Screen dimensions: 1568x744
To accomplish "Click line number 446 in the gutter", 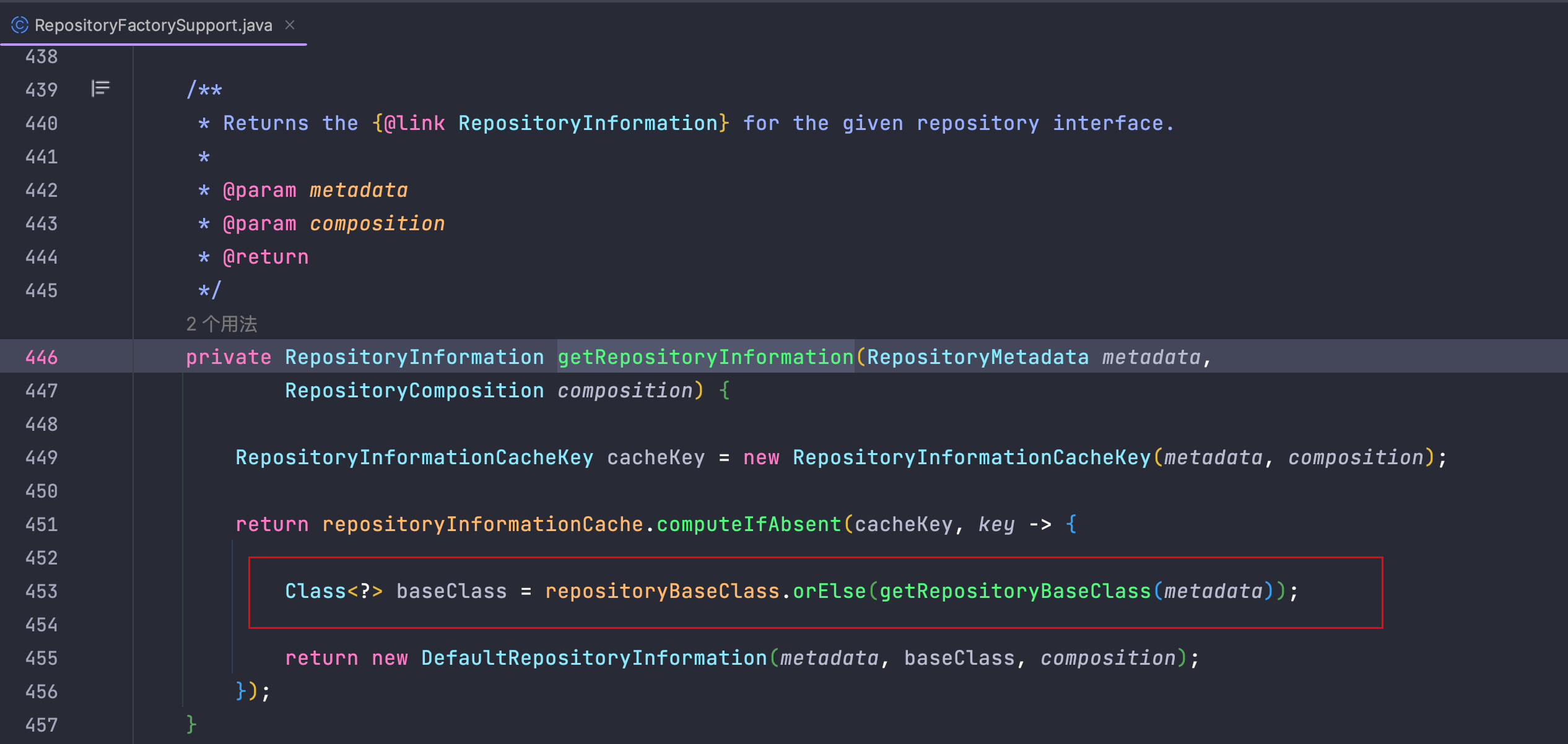I will 41,357.
